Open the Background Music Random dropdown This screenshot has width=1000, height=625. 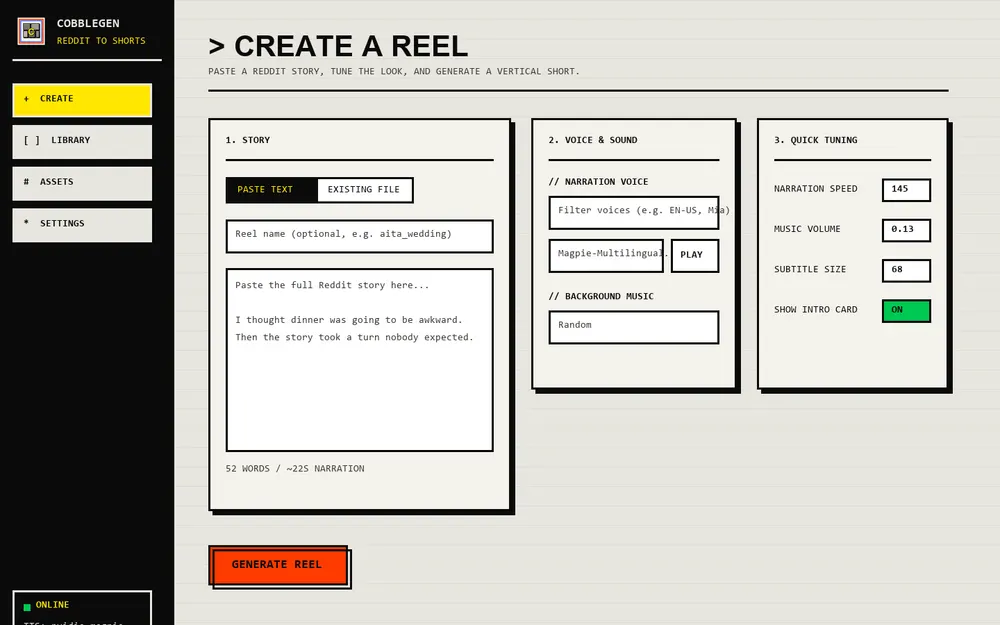click(x=634, y=327)
